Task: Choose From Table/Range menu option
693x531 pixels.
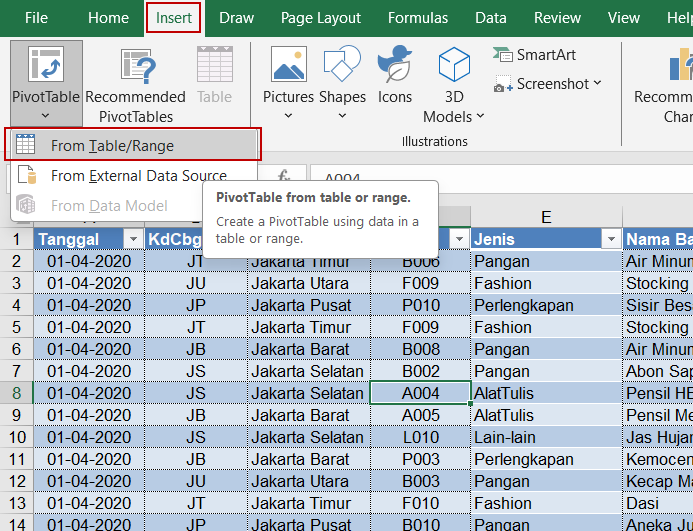Action: pos(112,145)
